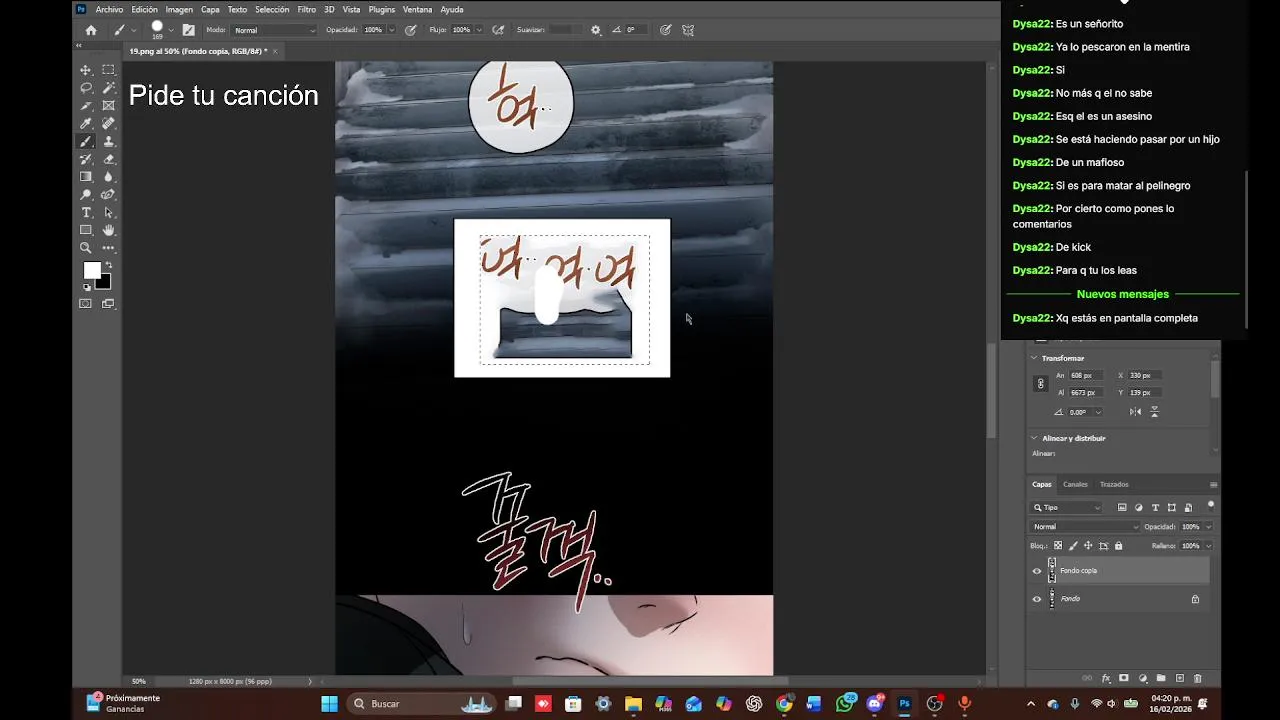
Task: Open the layer Relleno dropdown
Action: [x=1208, y=546]
